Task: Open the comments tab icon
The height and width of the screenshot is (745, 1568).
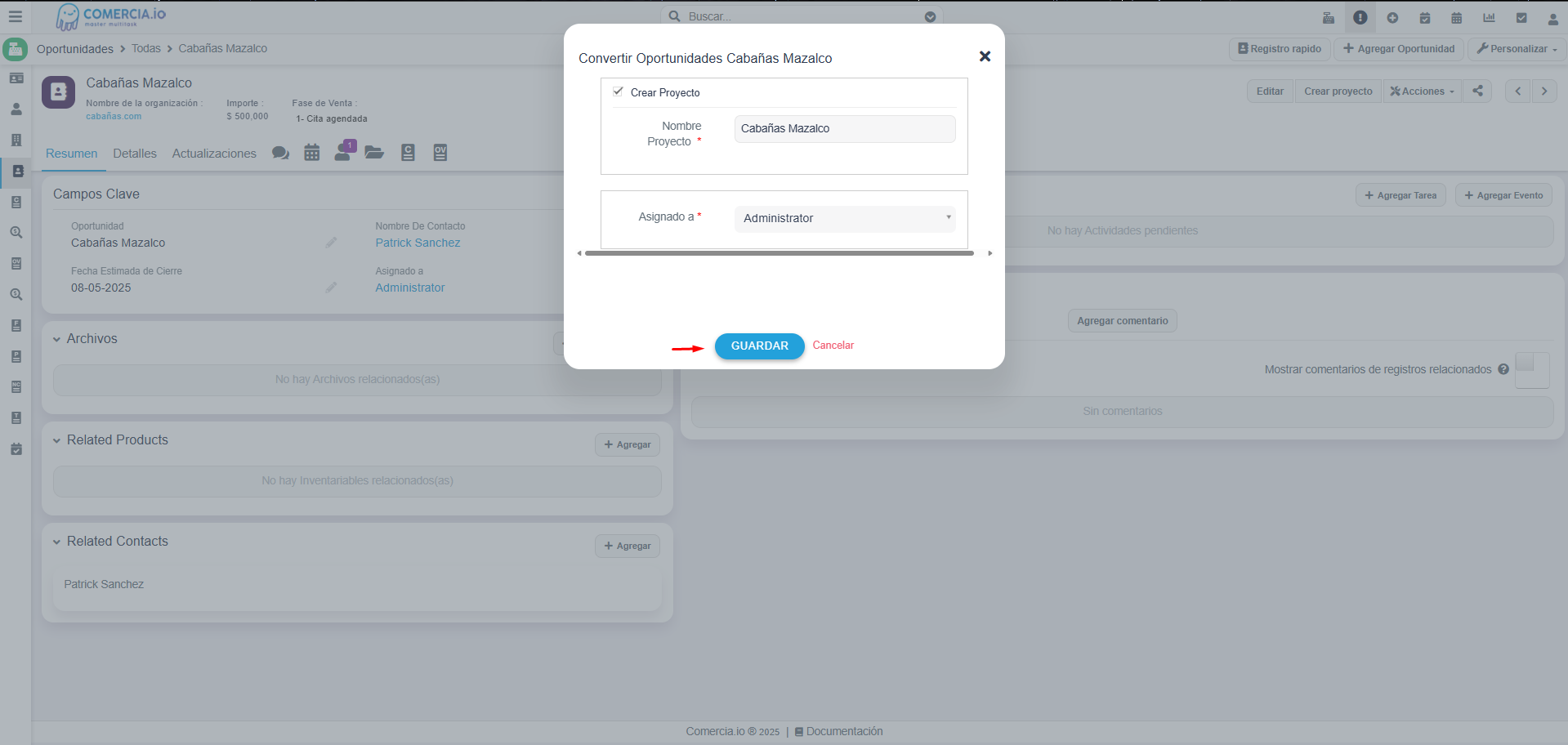Action: pyautogui.click(x=280, y=153)
